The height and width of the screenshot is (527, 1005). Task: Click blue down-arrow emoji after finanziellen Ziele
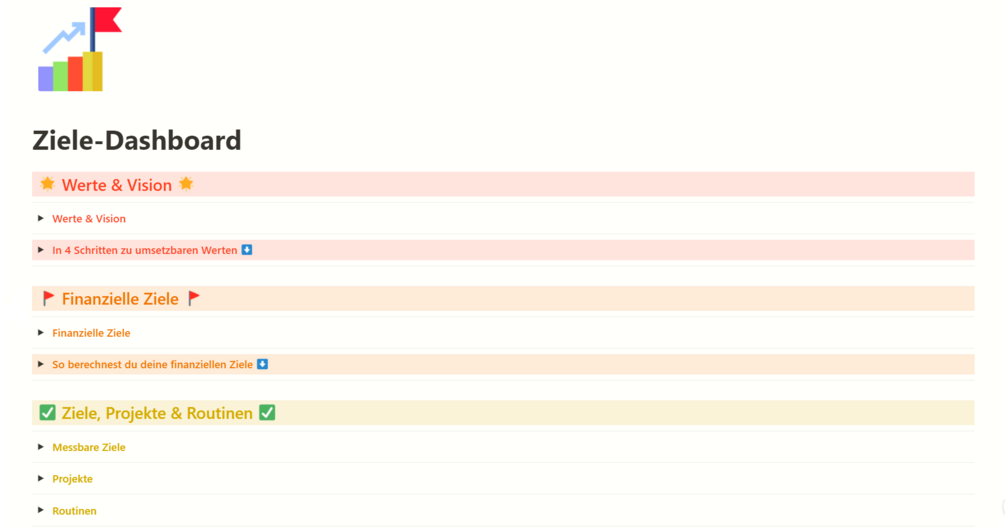(262, 364)
